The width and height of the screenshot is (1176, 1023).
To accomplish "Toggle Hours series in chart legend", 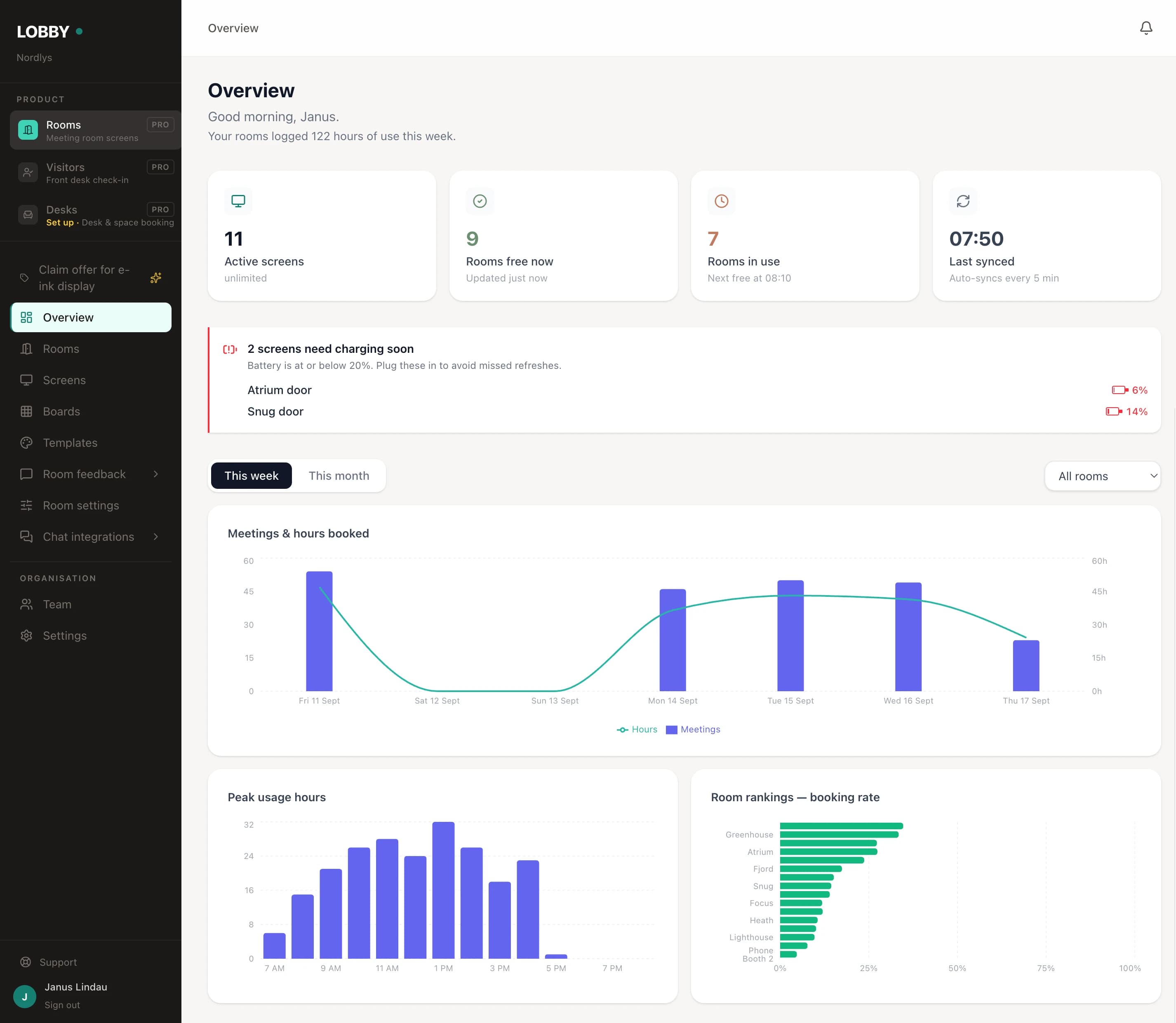I will (637, 730).
